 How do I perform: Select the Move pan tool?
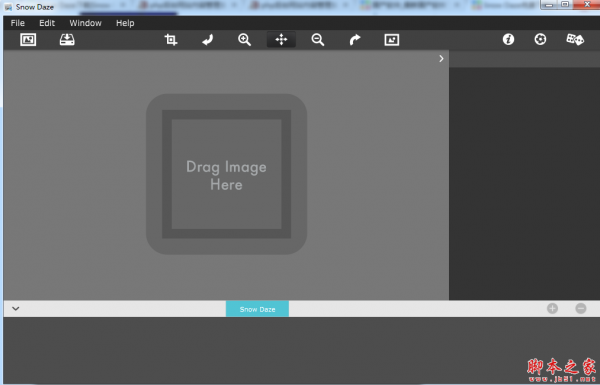(x=281, y=39)
